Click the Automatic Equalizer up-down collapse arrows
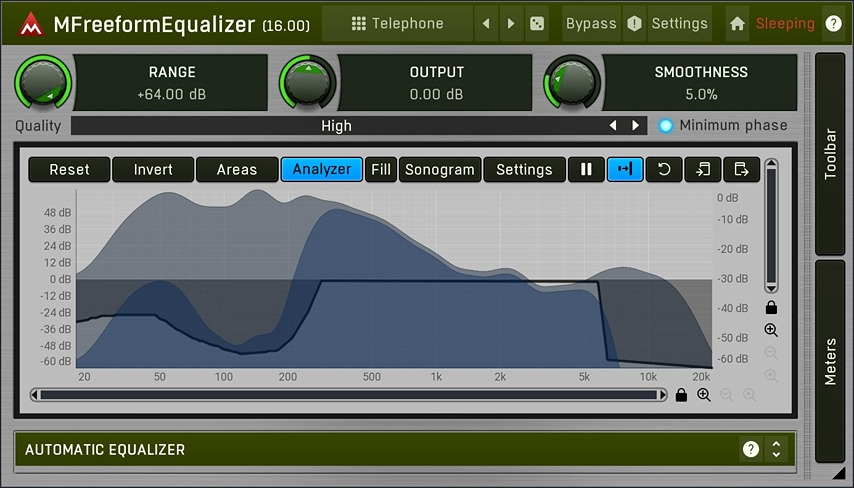Viewport: 854px width, 488px height. 776,449
